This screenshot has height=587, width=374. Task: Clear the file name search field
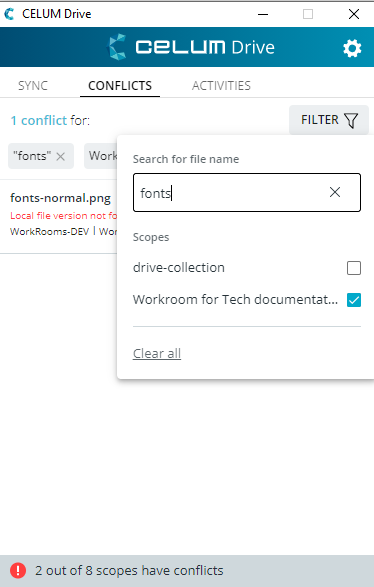(x=335, y=192)
